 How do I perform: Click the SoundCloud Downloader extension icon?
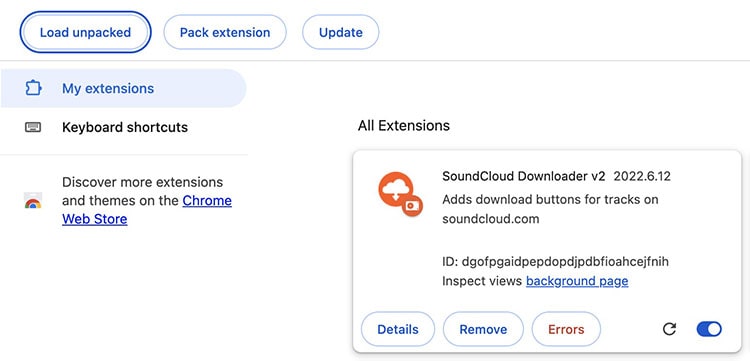[401, 195]
